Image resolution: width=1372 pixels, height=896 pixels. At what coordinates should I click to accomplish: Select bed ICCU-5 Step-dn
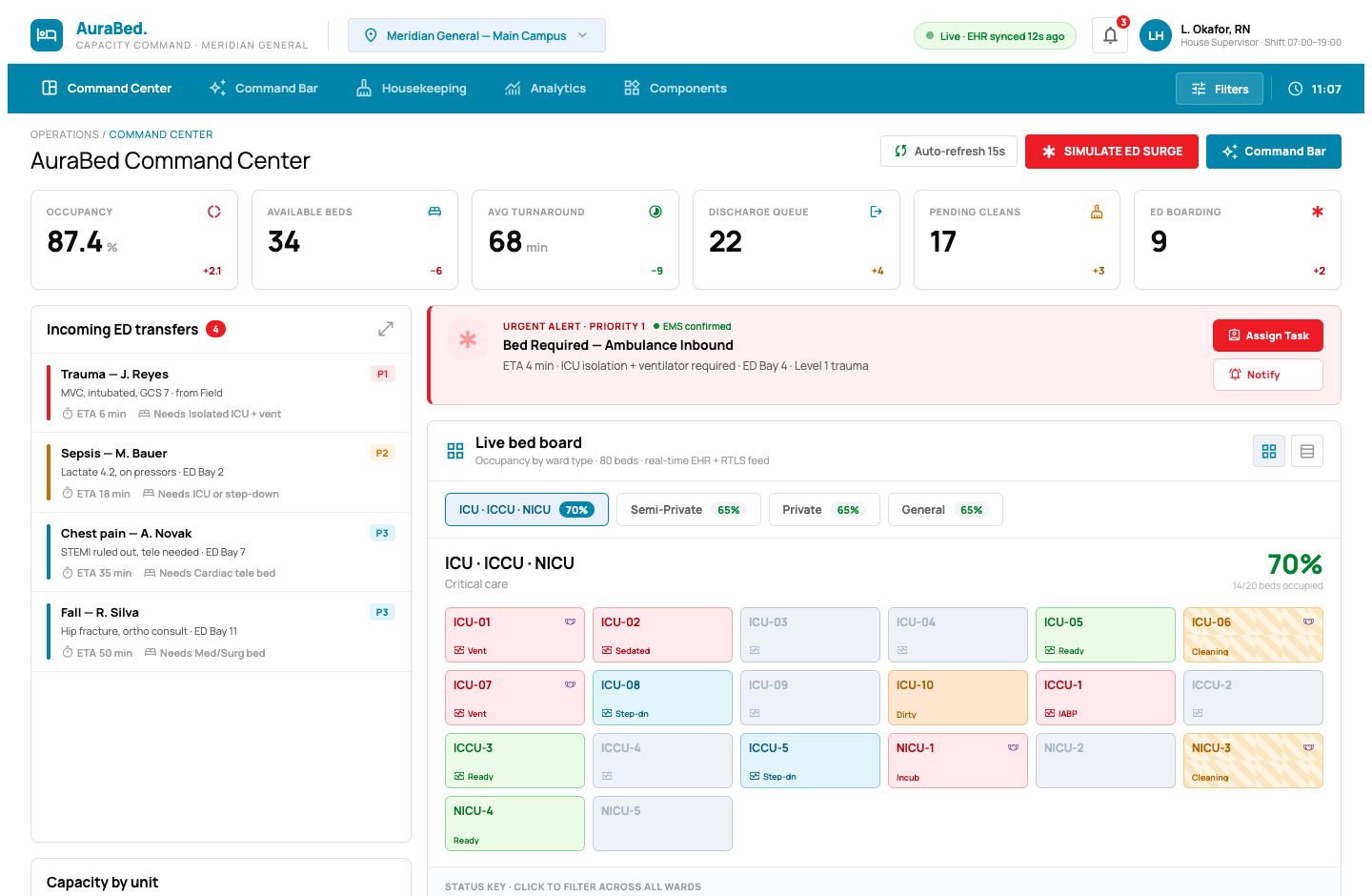click(810, 761)
